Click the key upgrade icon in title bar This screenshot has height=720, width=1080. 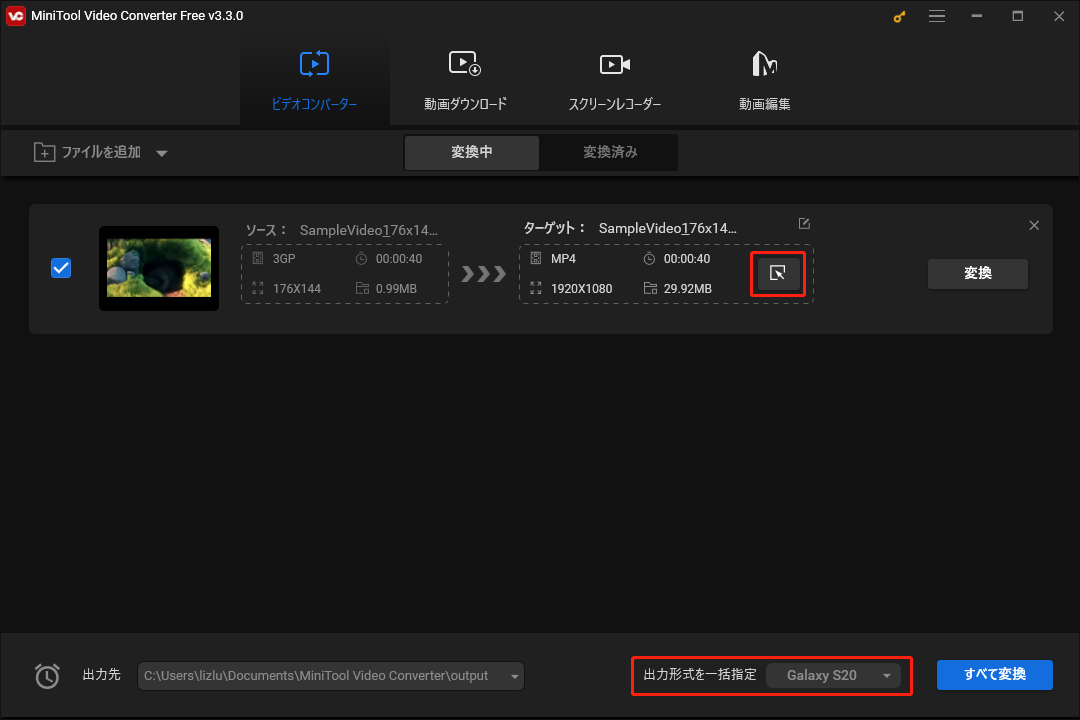[x=898, y=16]
